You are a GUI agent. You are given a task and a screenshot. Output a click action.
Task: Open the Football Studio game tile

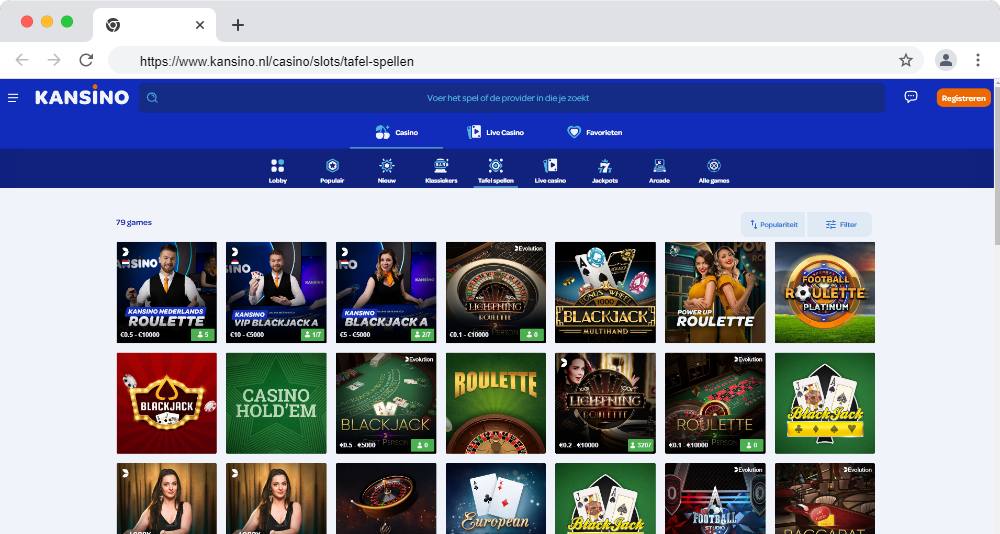715,498
